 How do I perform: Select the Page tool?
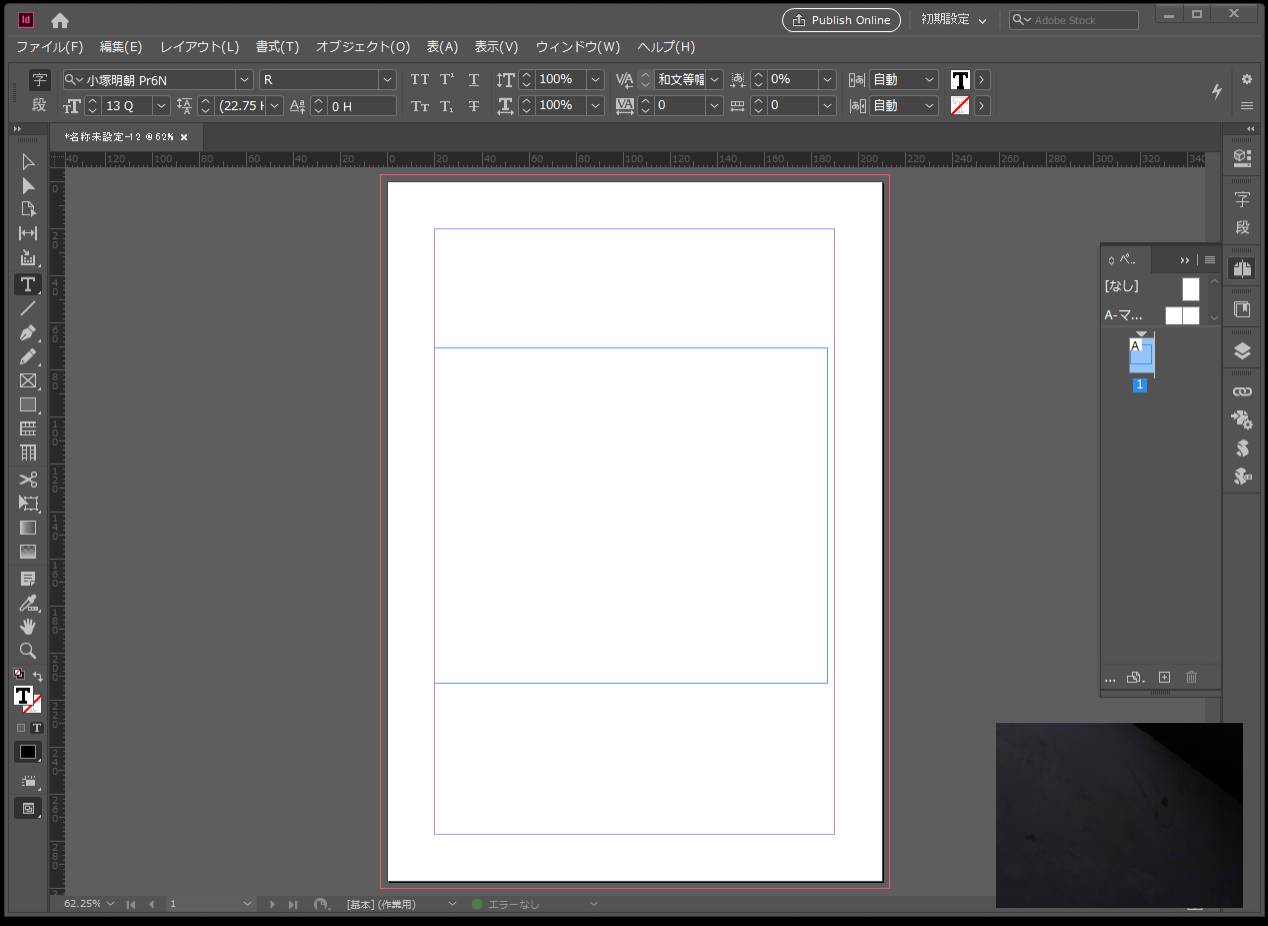pos(28,209)
